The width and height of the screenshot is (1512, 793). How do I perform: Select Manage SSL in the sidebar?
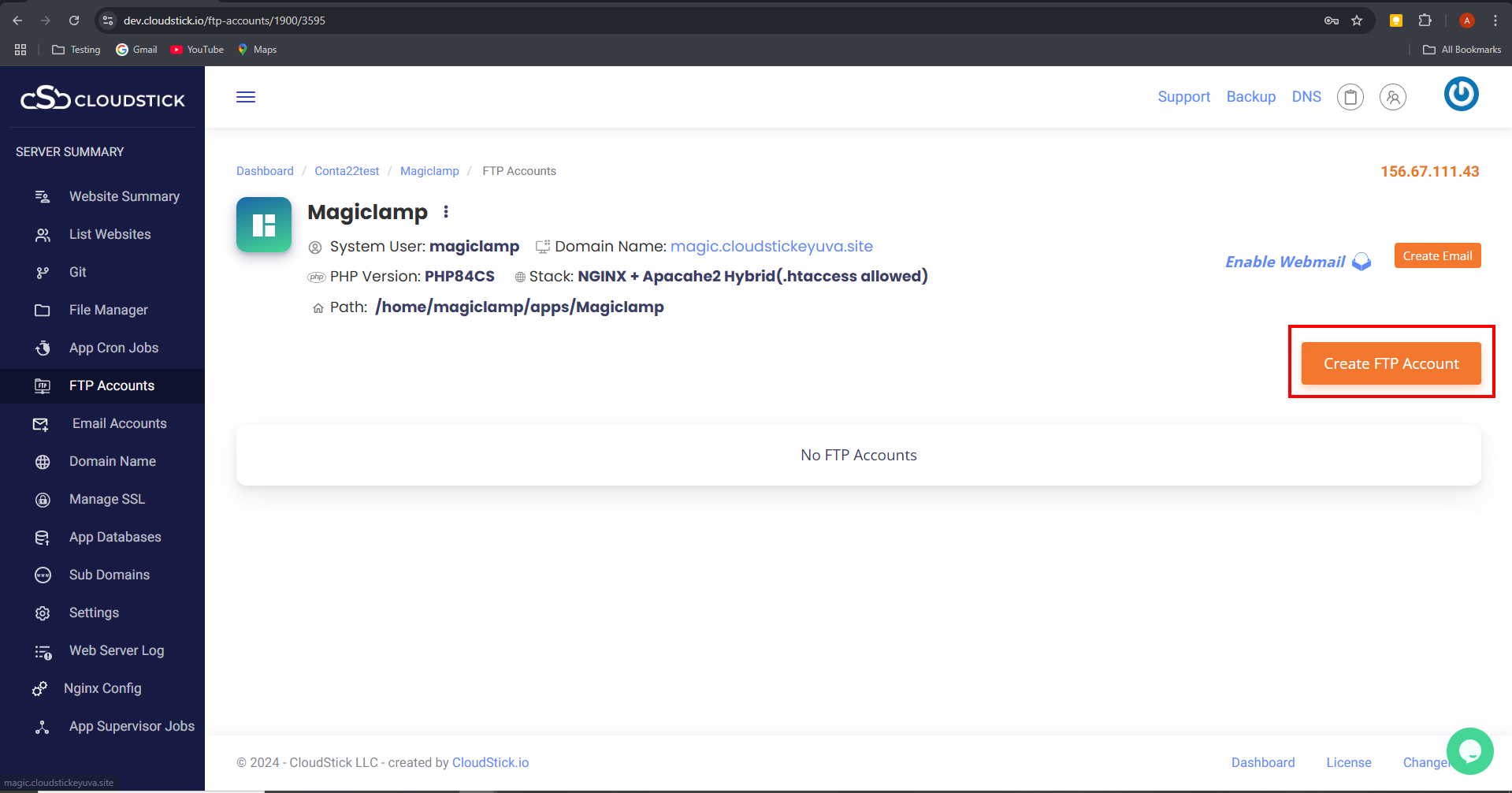(106, 499)
